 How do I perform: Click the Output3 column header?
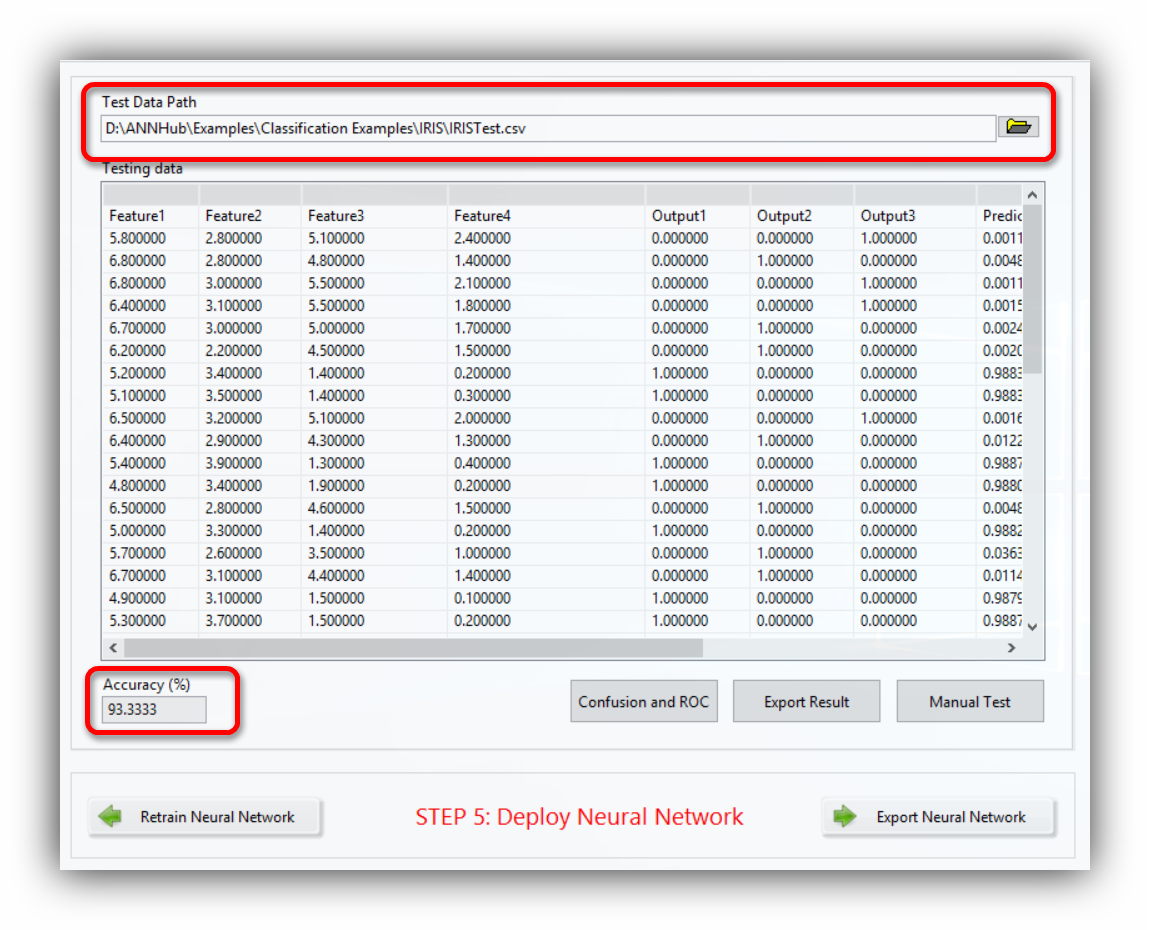coord(889,216)
